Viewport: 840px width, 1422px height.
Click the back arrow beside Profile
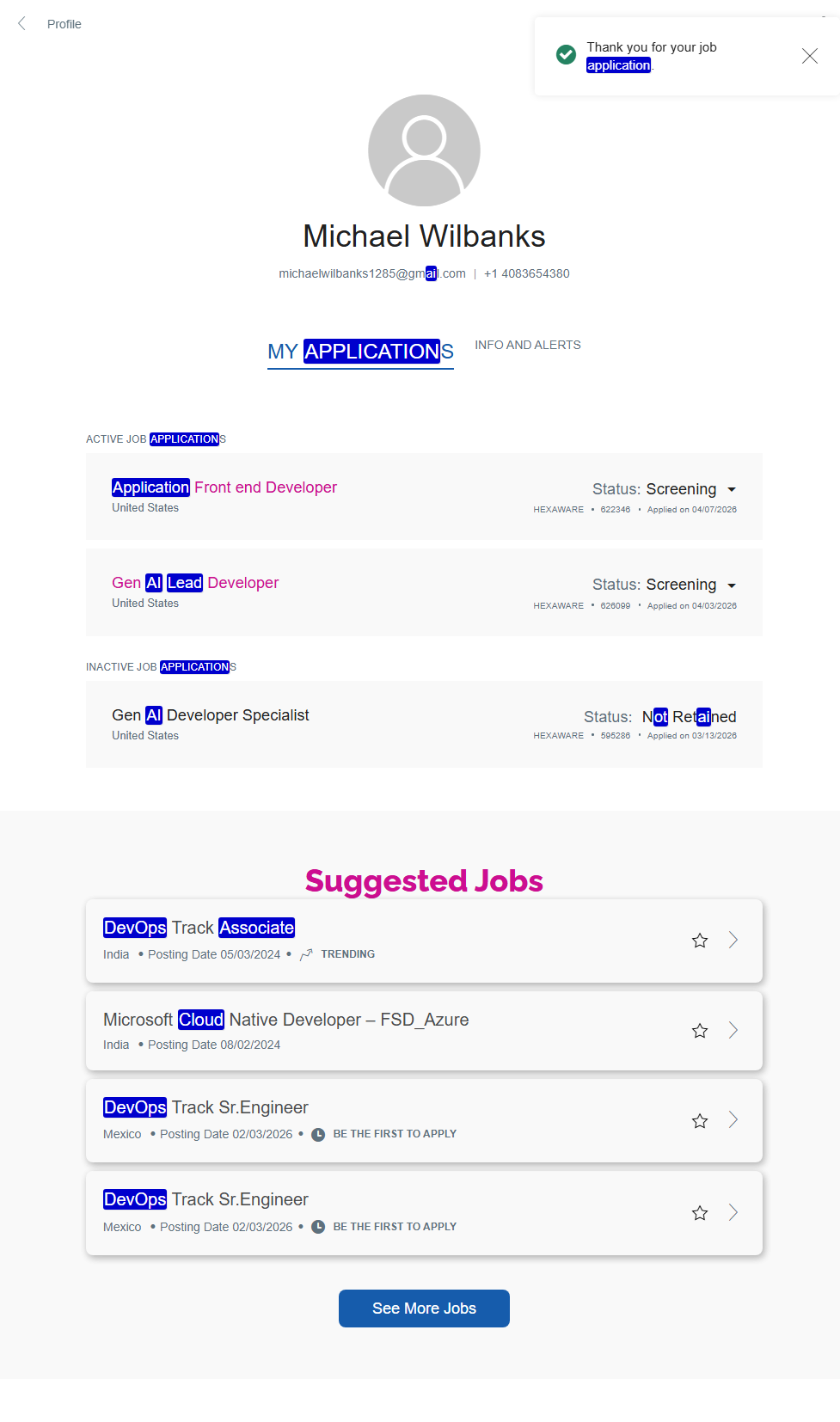pos(21,24)
